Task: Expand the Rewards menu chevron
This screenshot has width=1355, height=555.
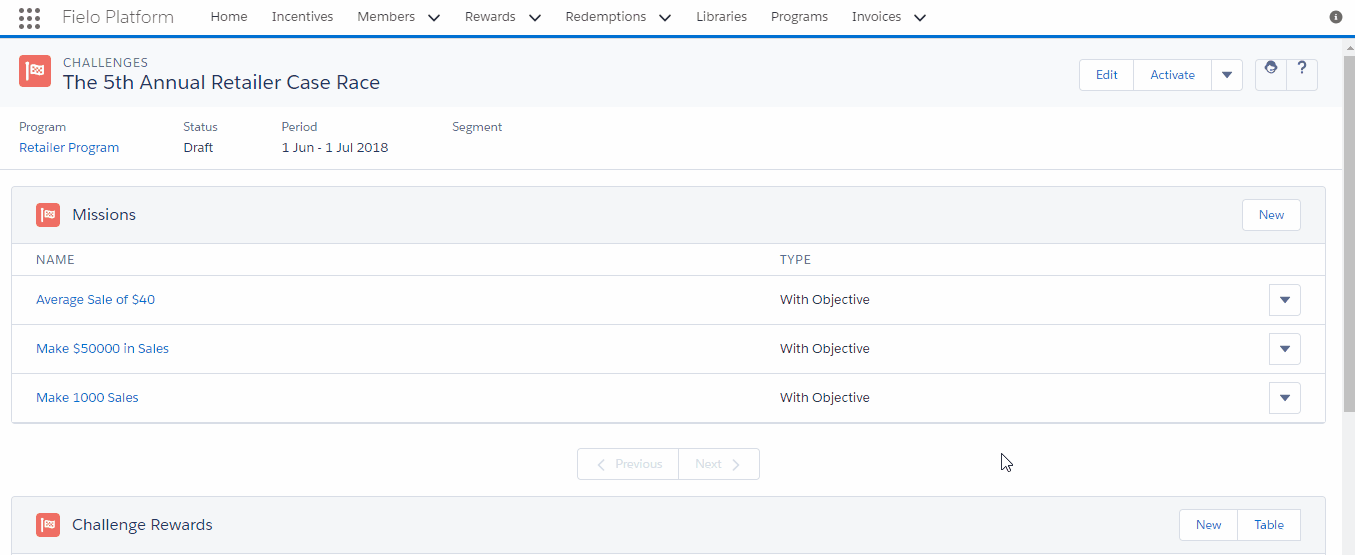Action: 534,17
